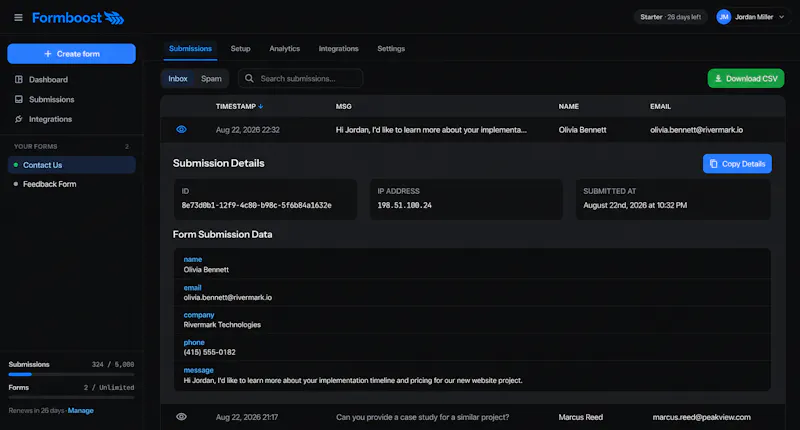Click the Create form button
The image size is (800, 430).
pos(71,54)
